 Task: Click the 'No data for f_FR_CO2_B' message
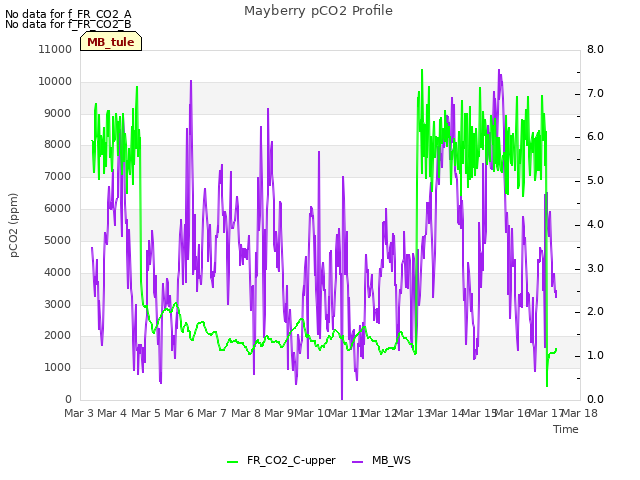(68, 24)
